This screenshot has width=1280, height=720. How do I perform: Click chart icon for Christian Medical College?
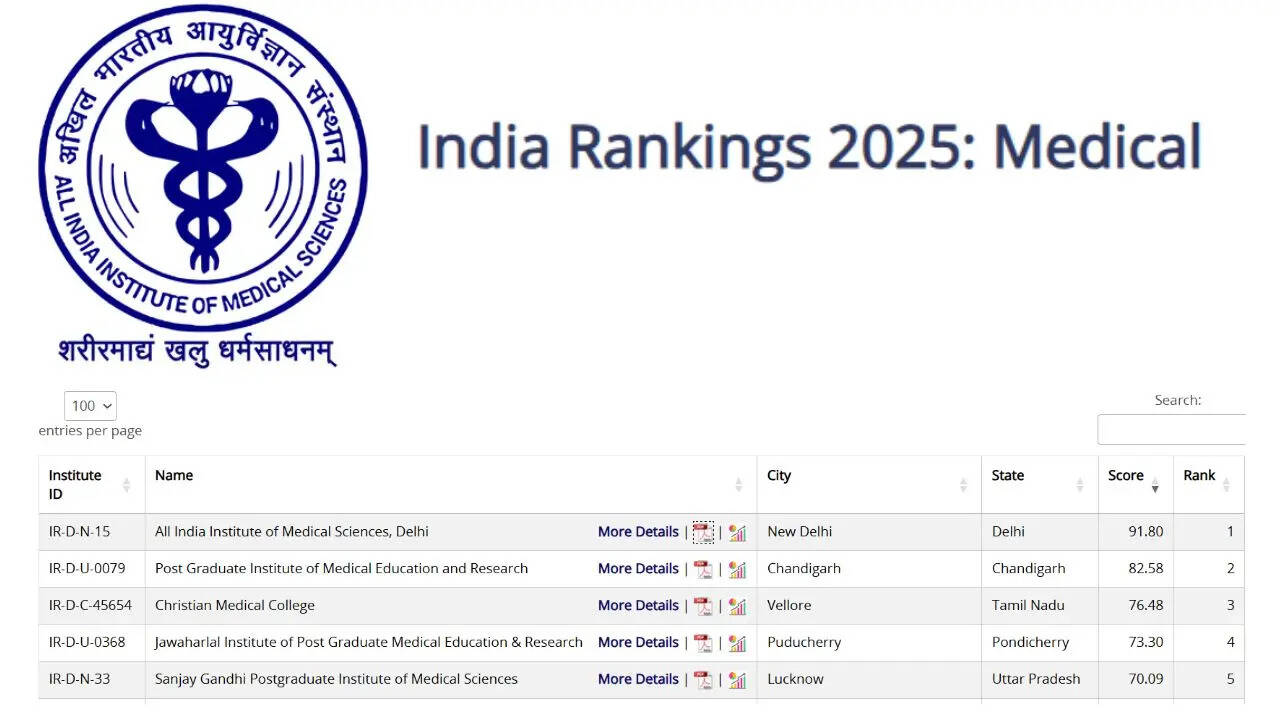pos(737,606)
